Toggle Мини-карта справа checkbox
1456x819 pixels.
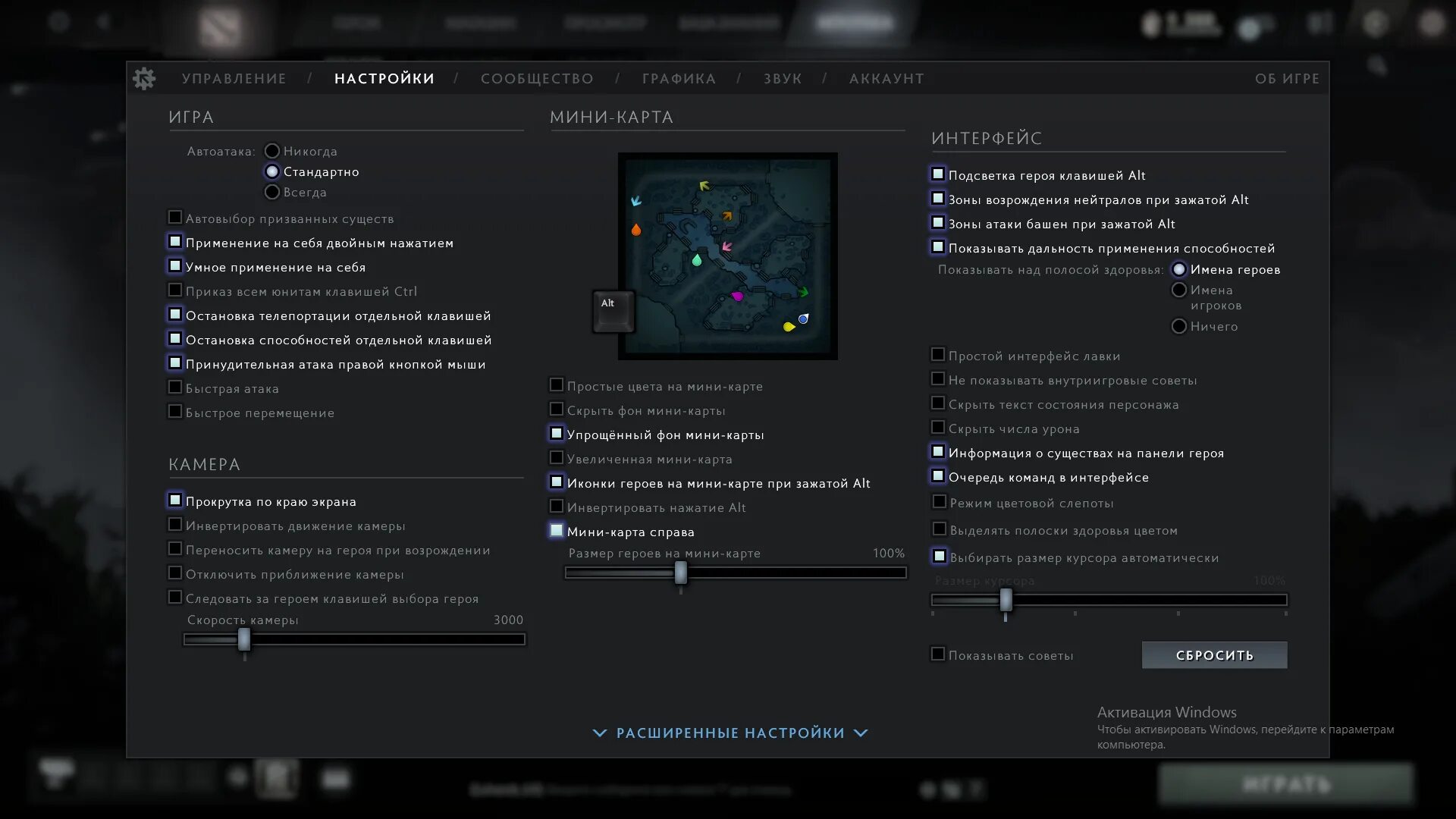[x=557, y=531]
